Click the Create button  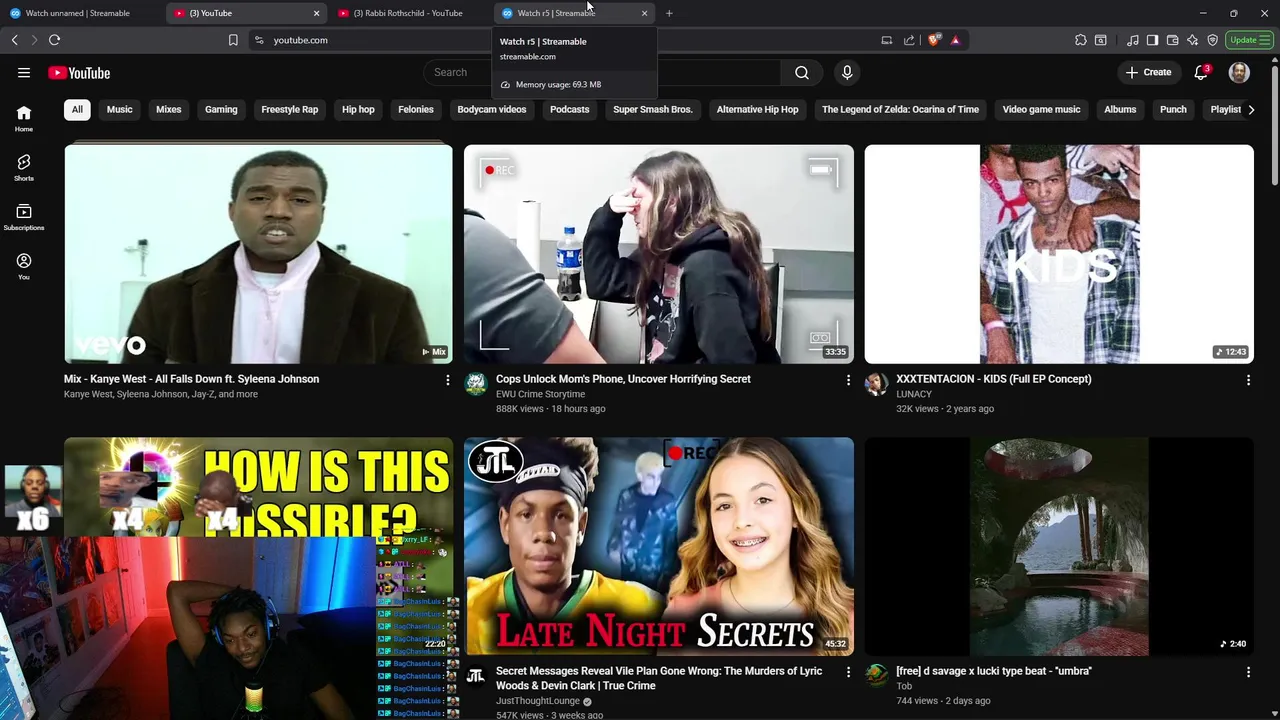(1148, 73)
